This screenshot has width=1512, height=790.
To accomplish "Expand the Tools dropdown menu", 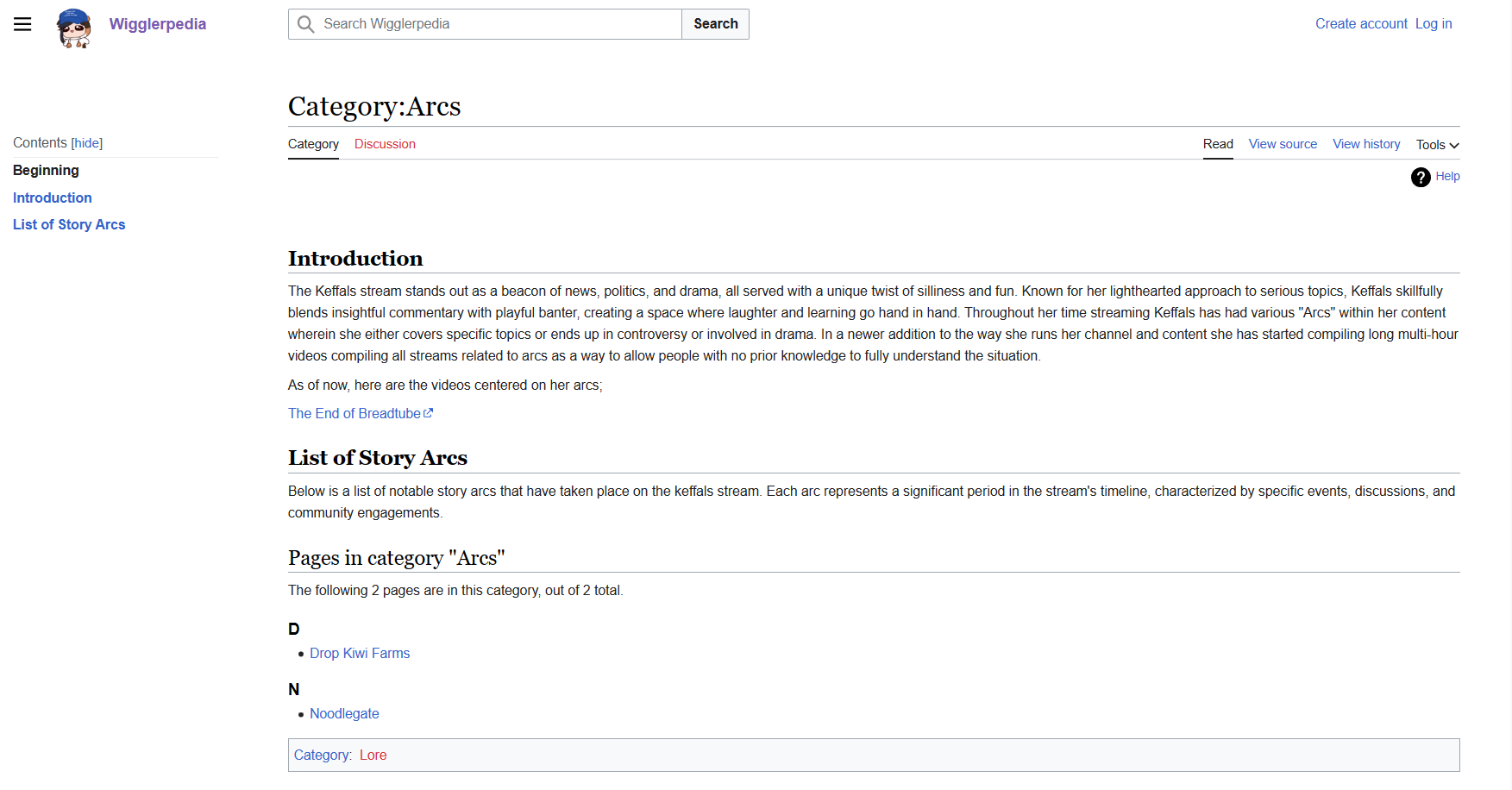I will coord(1437,145).
